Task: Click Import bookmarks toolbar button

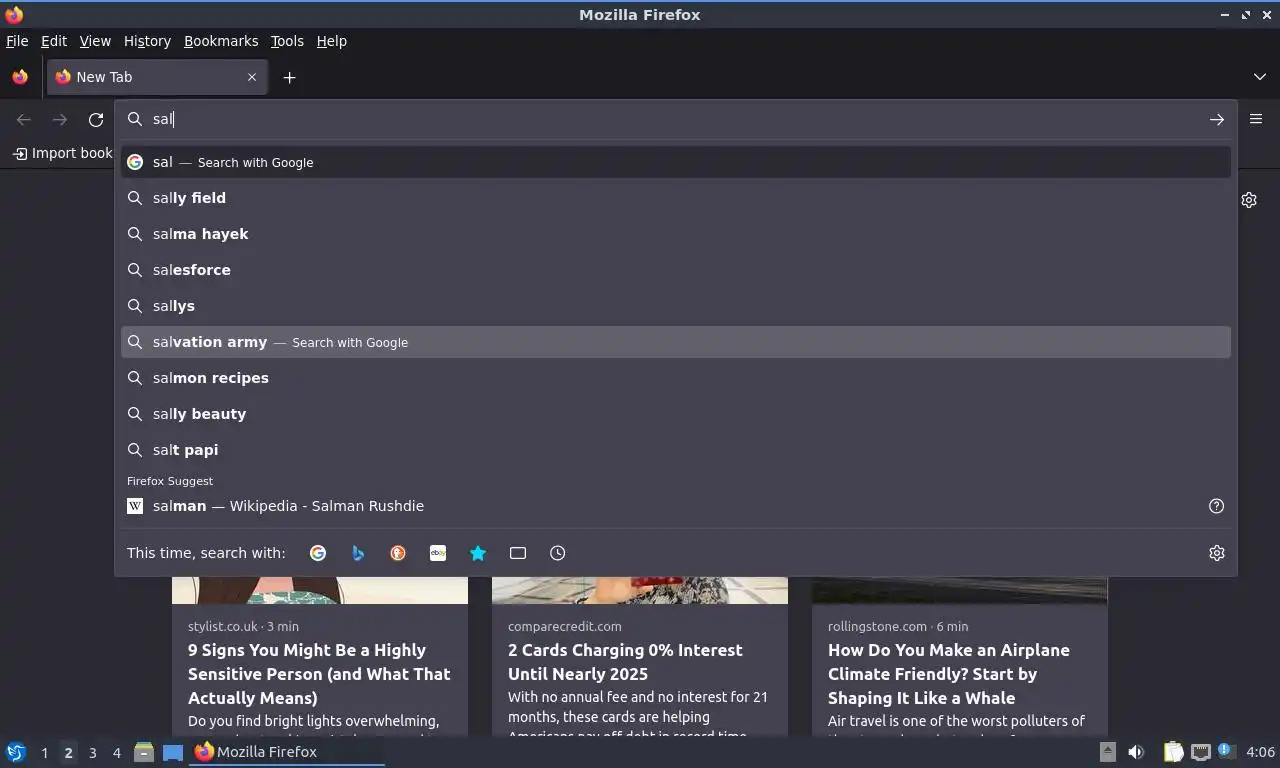Action: (x=62, y=153)
